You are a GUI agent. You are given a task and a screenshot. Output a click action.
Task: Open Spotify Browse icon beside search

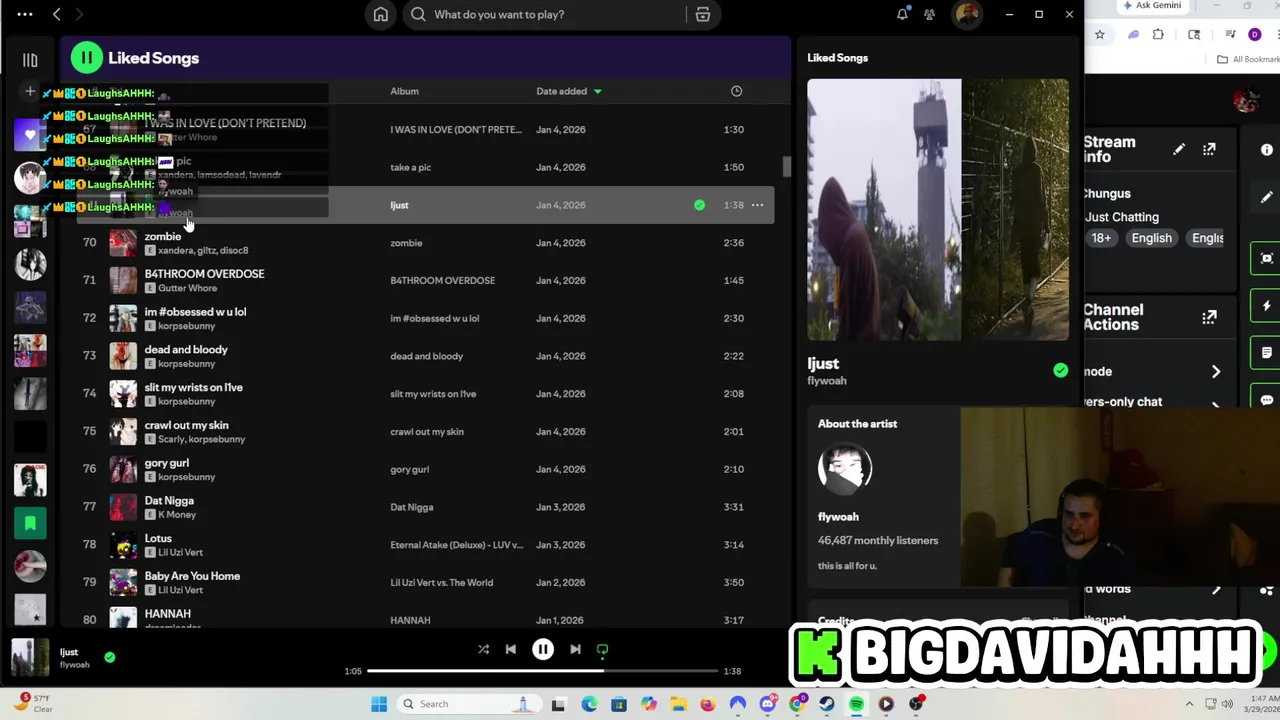(703, 14)
